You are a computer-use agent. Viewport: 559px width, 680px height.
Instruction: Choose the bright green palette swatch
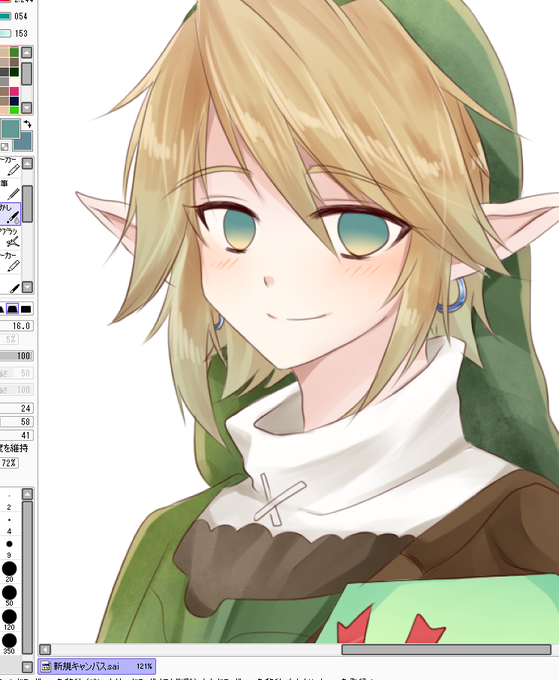coord(14,111)
